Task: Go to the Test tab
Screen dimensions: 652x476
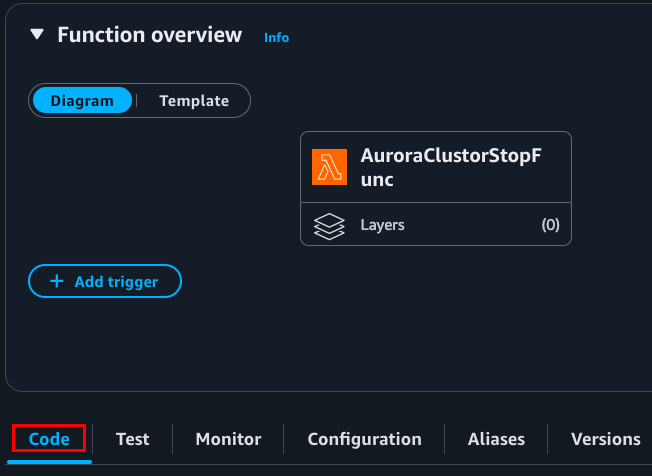Action: [132, 439]
